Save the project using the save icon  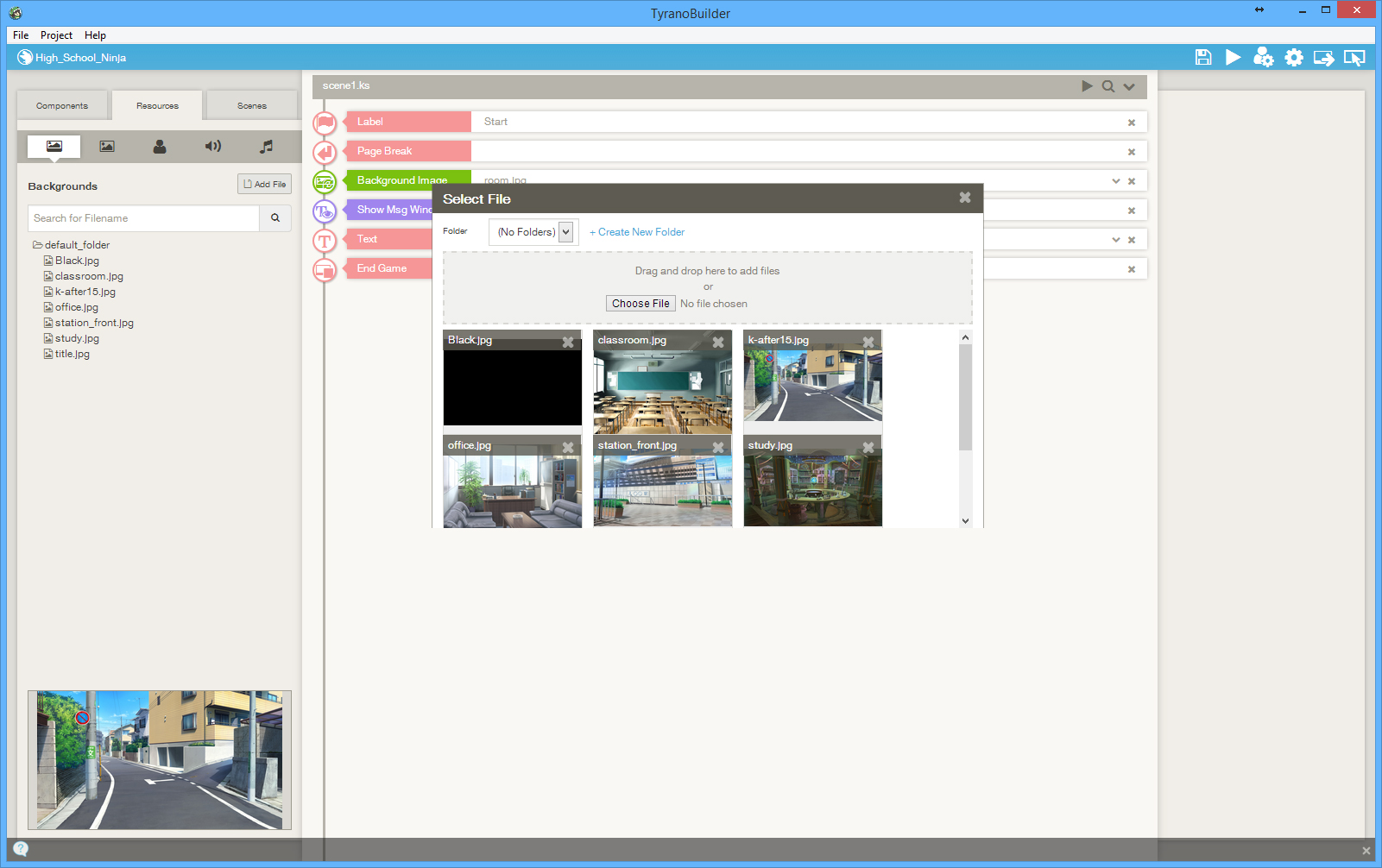pyautogui.click(x=1202, y=57)
